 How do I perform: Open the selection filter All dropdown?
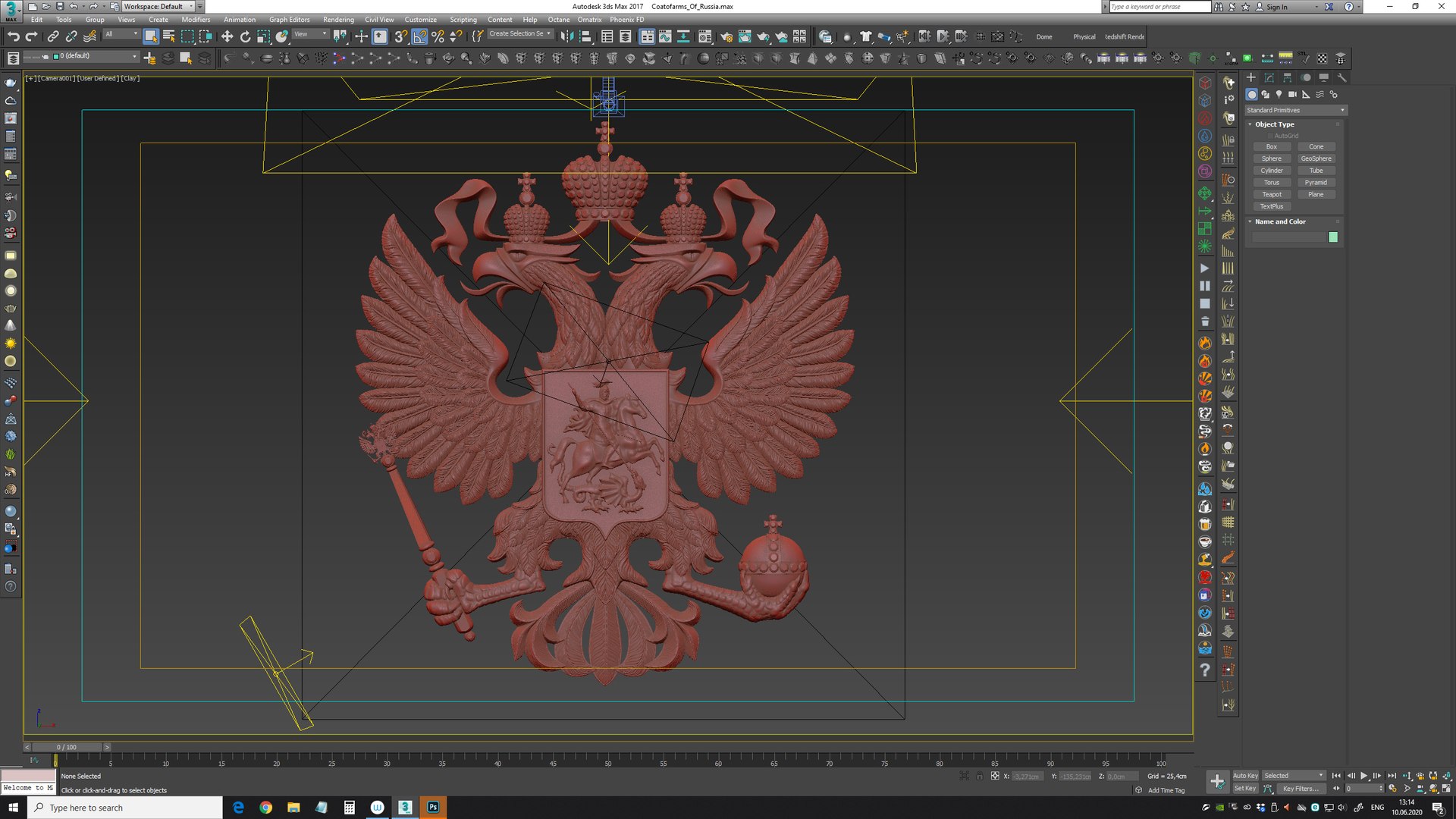(x=121, y=34)
